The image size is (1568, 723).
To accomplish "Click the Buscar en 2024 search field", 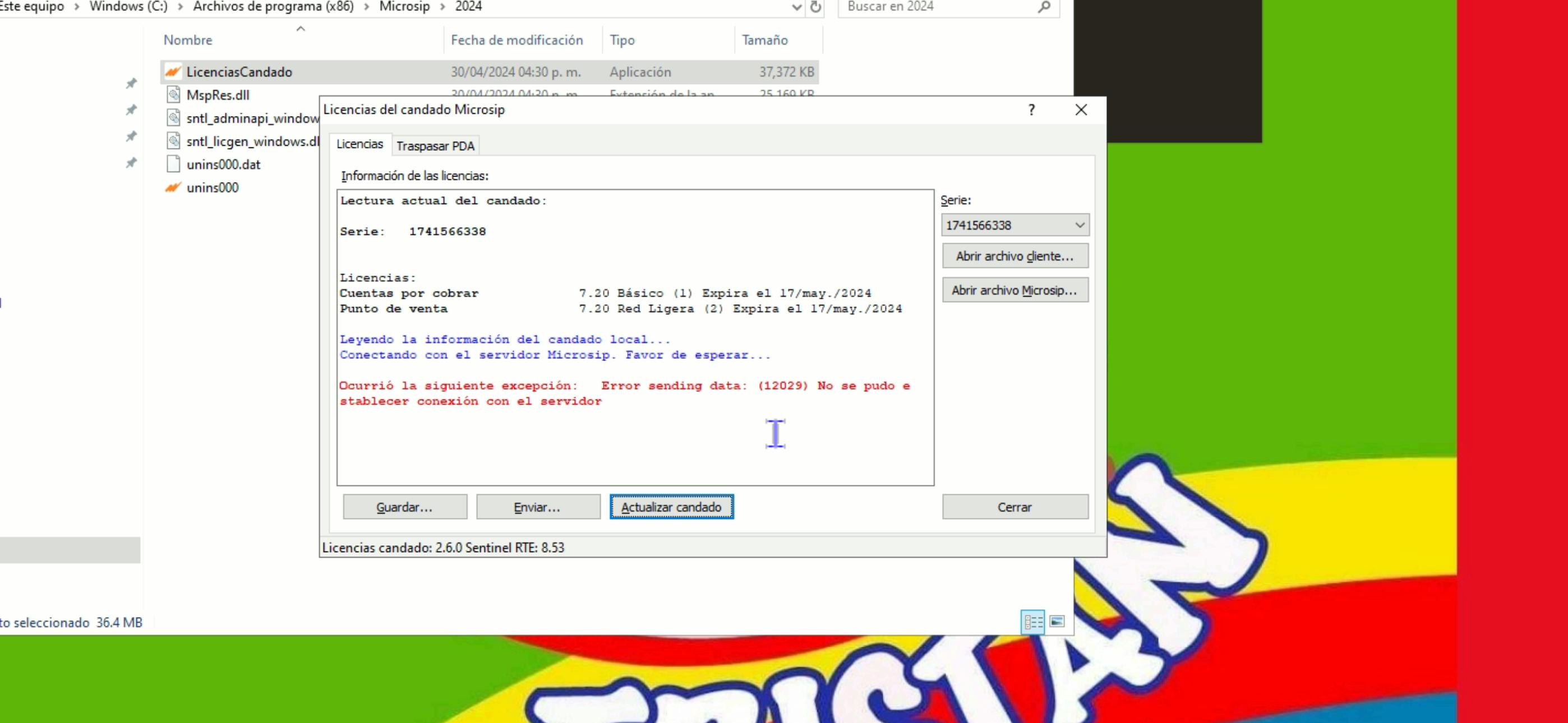I will tap(938, 7).
